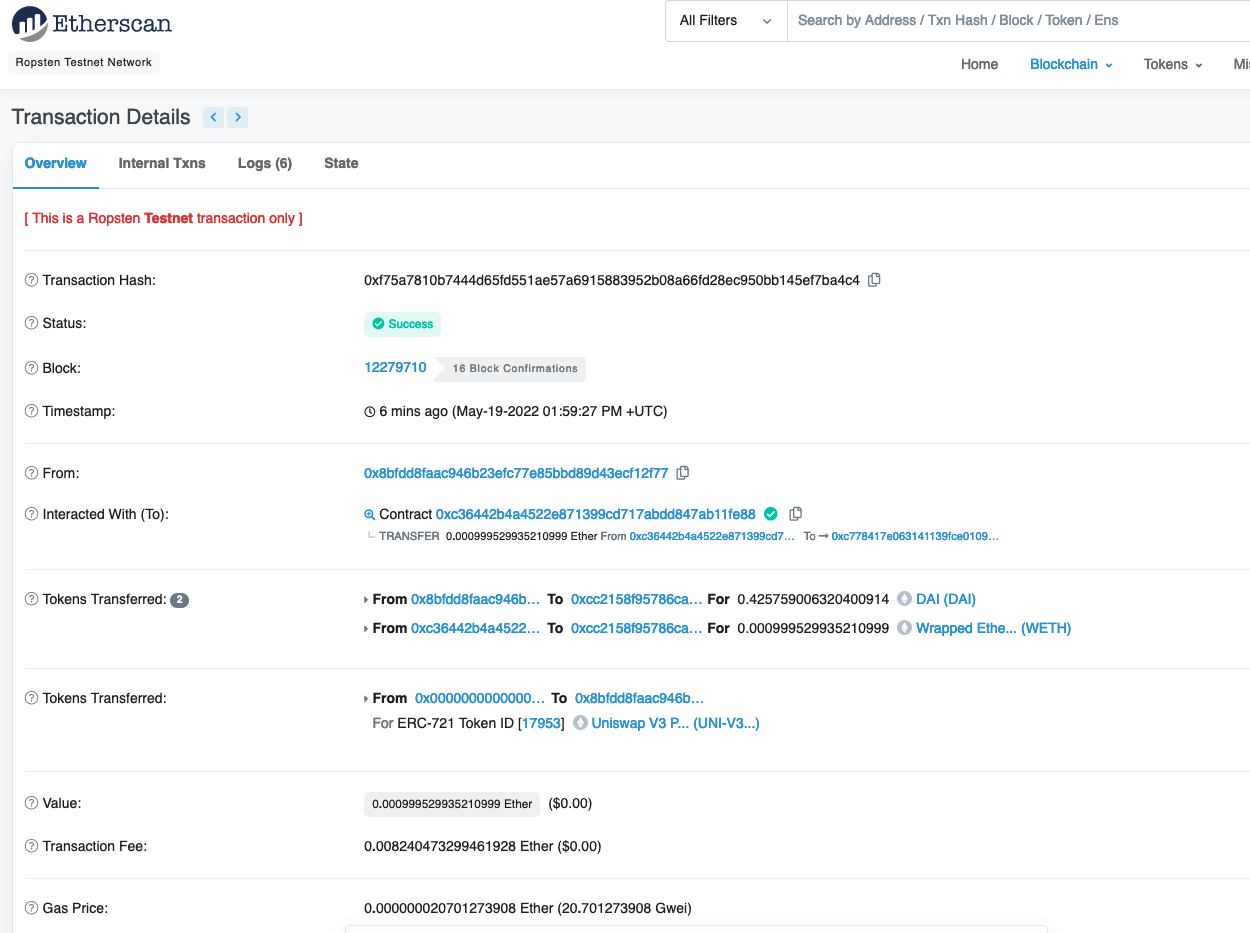Open Wrapped Ethe... (WETH) token link
Screen dimensions: 1250x933
pos(994,628)
